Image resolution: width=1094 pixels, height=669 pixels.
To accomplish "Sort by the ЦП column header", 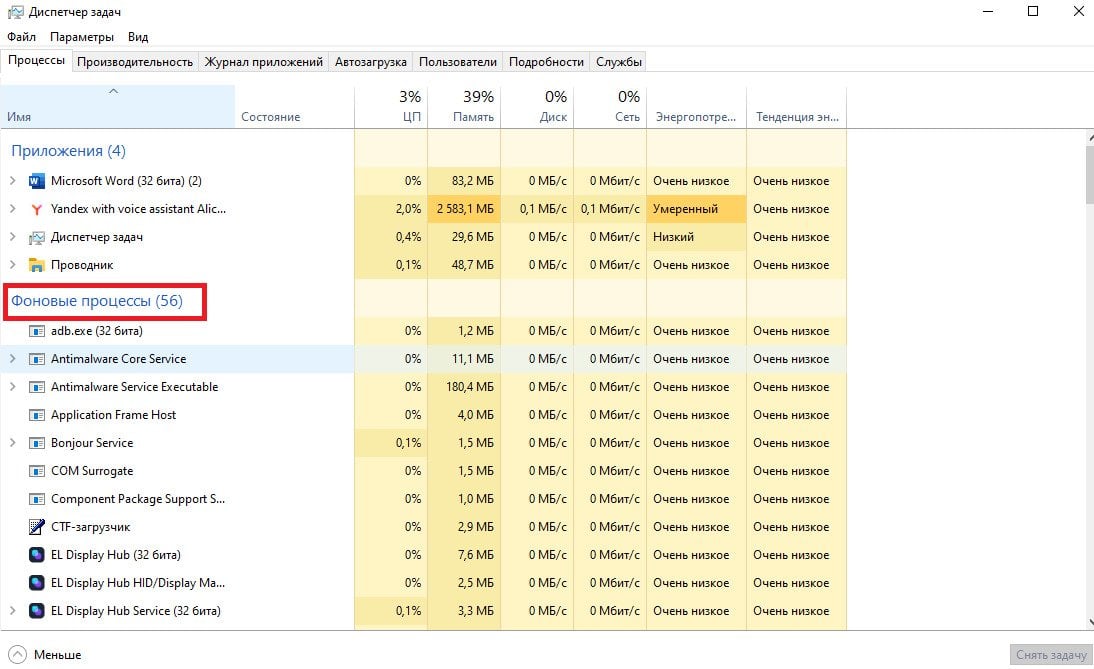I will [x=391, y=107].
